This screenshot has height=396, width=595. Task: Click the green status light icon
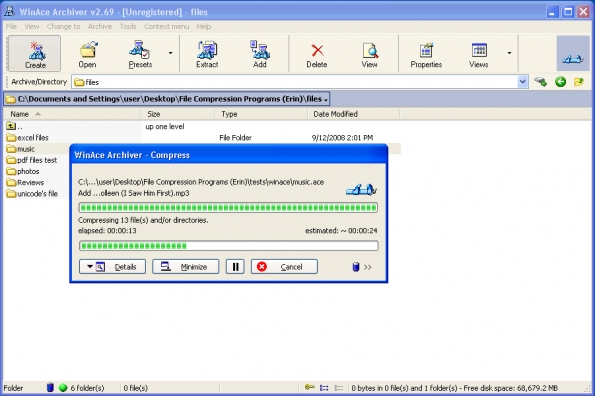click(63, 388)
